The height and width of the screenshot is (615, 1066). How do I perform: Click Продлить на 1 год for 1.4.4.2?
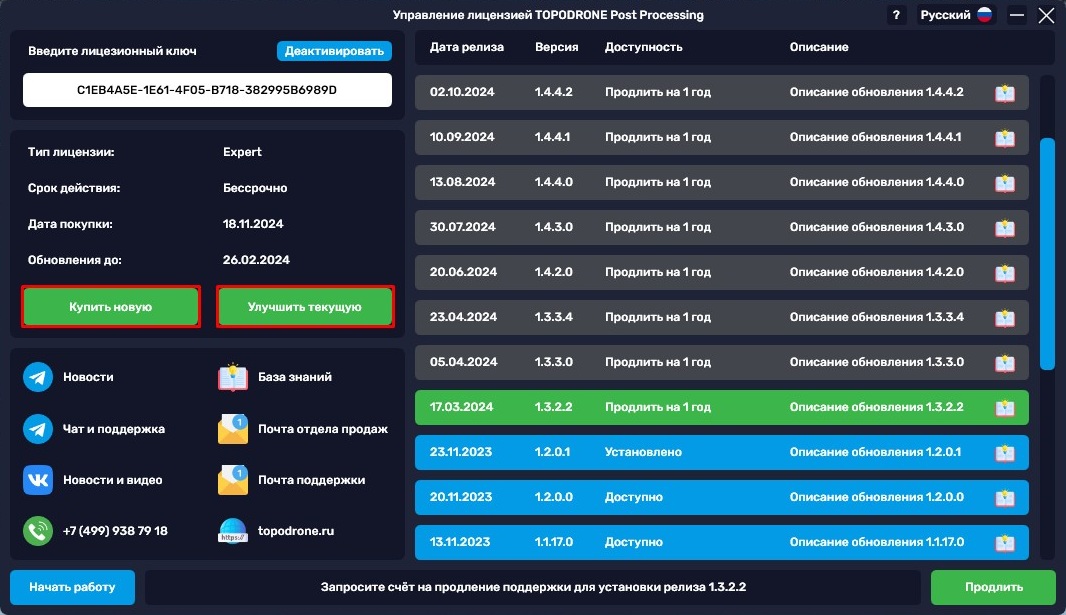(x=657, y=92)
